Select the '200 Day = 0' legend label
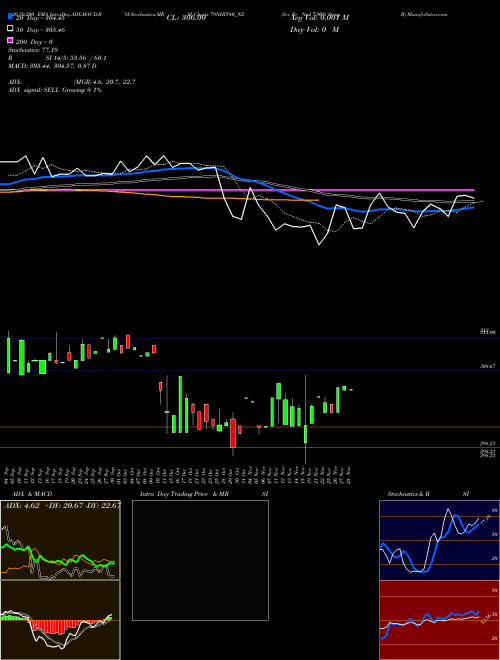Screen dimensions: 500x660 click(x=34, y=42)
